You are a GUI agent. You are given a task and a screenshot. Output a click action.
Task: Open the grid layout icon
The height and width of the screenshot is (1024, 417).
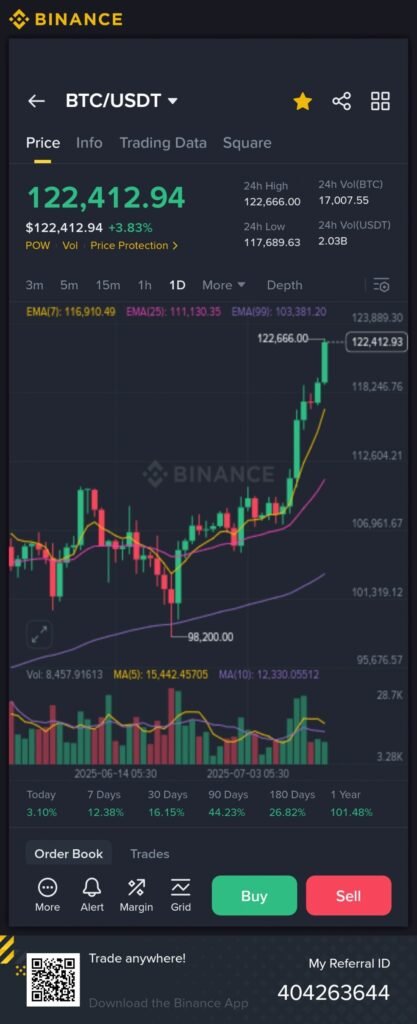tap(380, 101)
